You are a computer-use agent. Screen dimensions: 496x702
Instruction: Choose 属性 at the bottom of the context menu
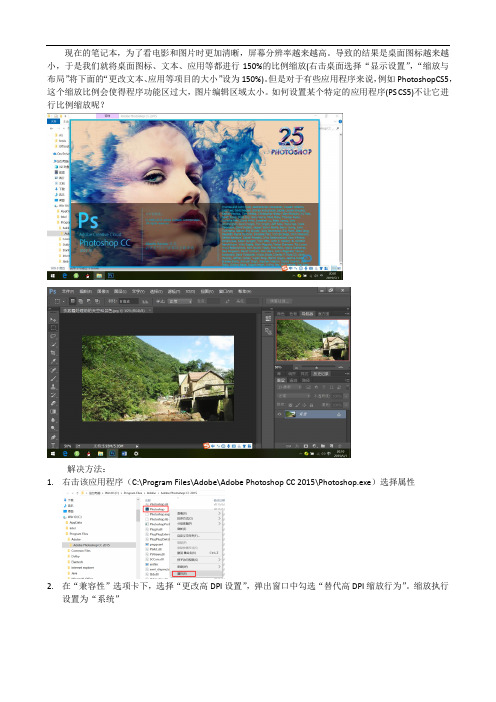pos(184,574)
